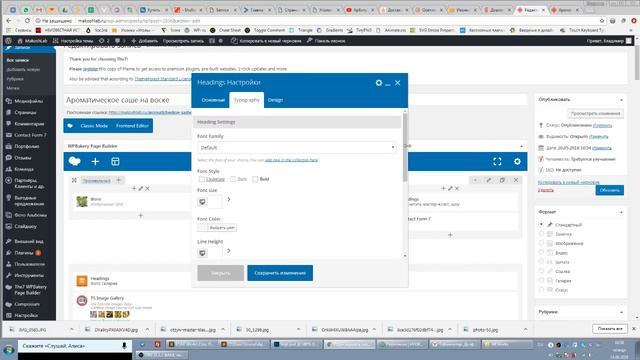Switch to Typography tab
This screenshot has width=640, height=360.
point(247,100)
